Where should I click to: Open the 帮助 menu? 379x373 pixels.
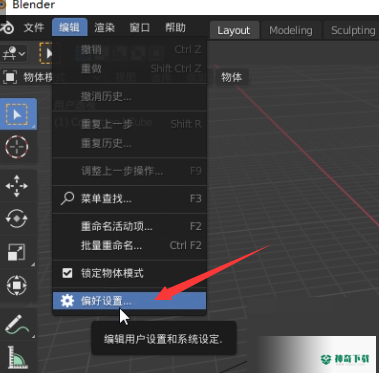[175, 28]
